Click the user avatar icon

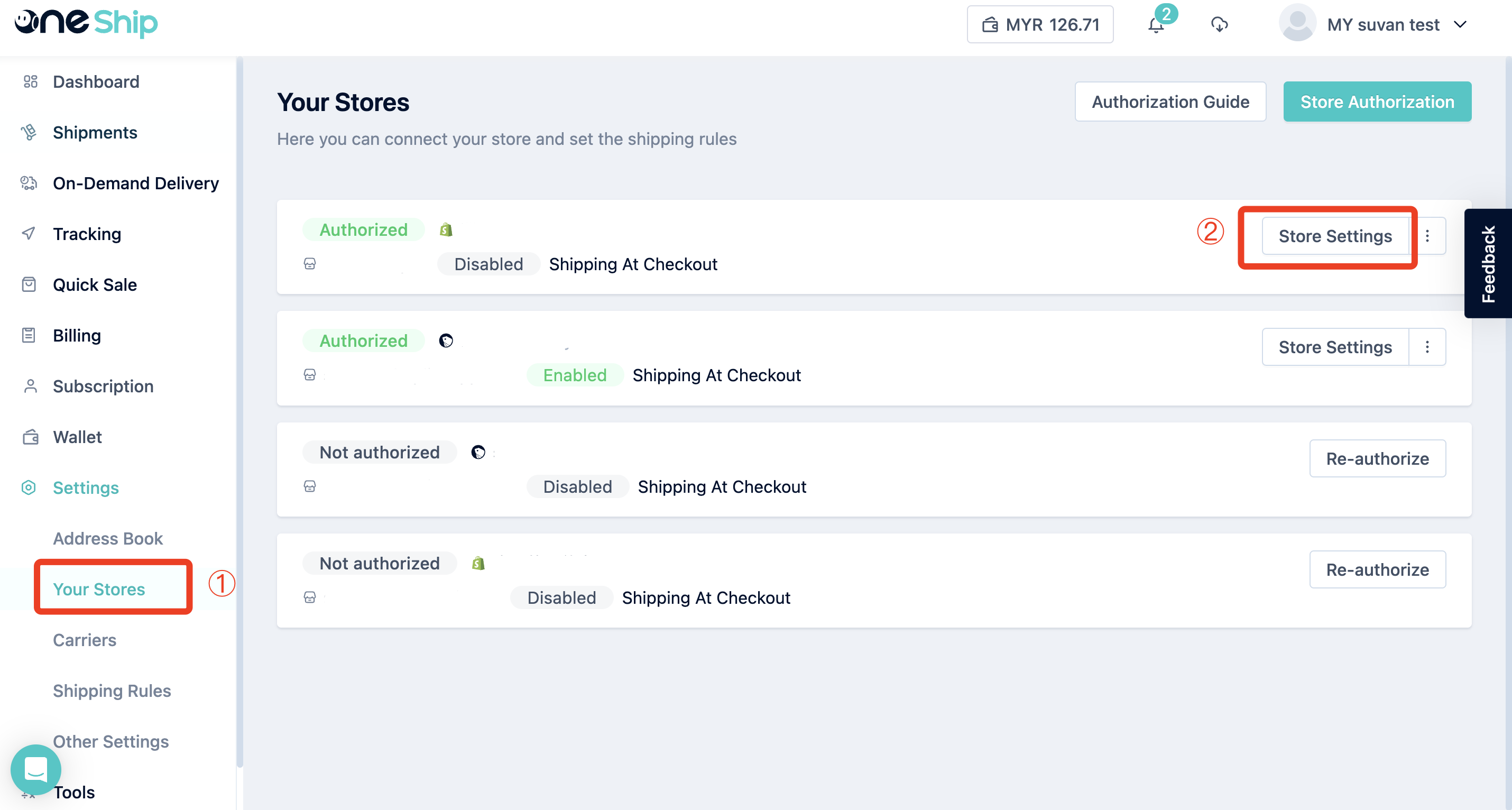pos(1297,23)
